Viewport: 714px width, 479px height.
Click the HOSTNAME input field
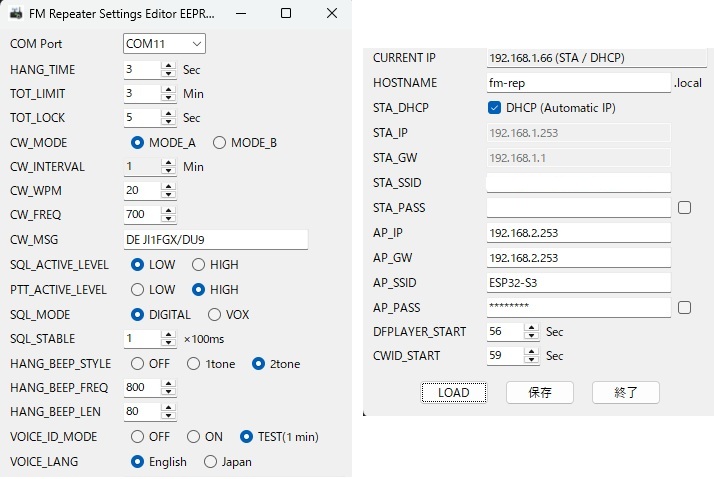578,83
